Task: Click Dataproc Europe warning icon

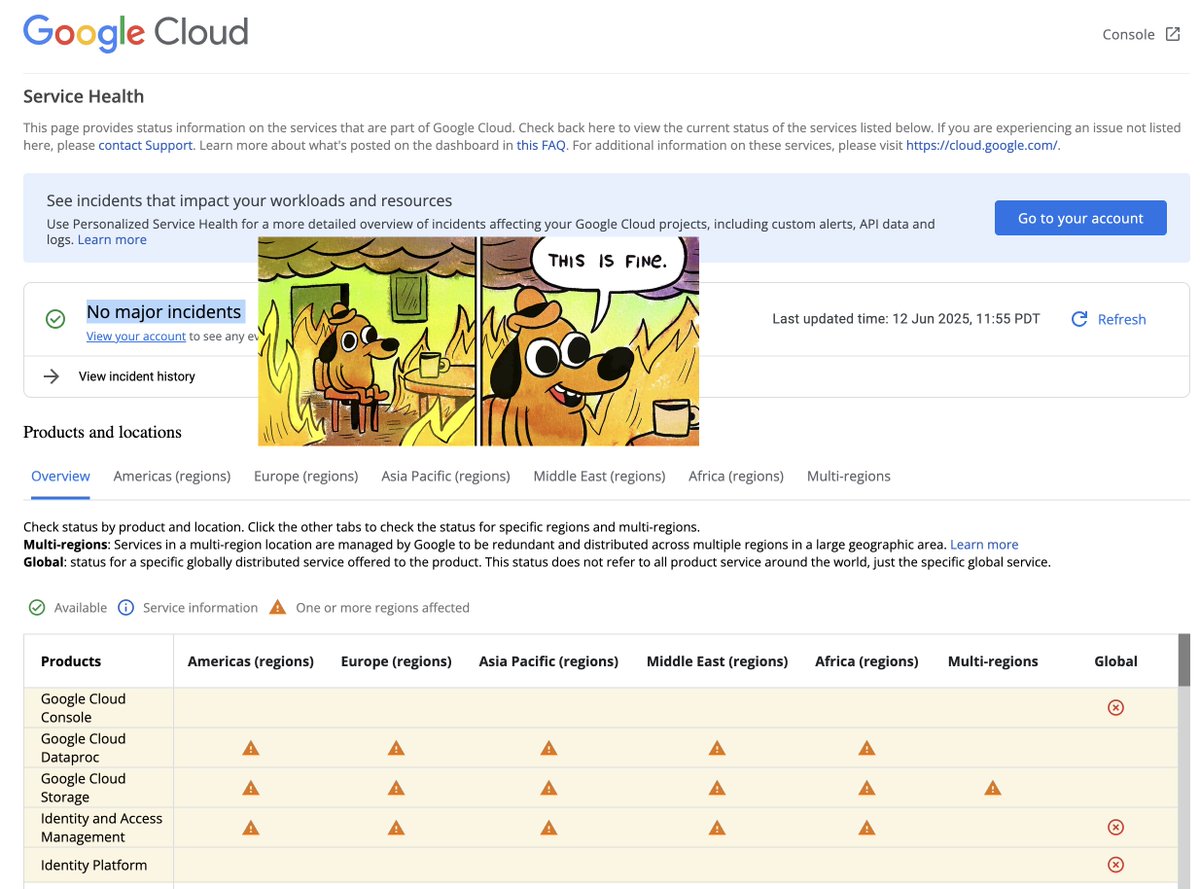Action: pos(396,747)
